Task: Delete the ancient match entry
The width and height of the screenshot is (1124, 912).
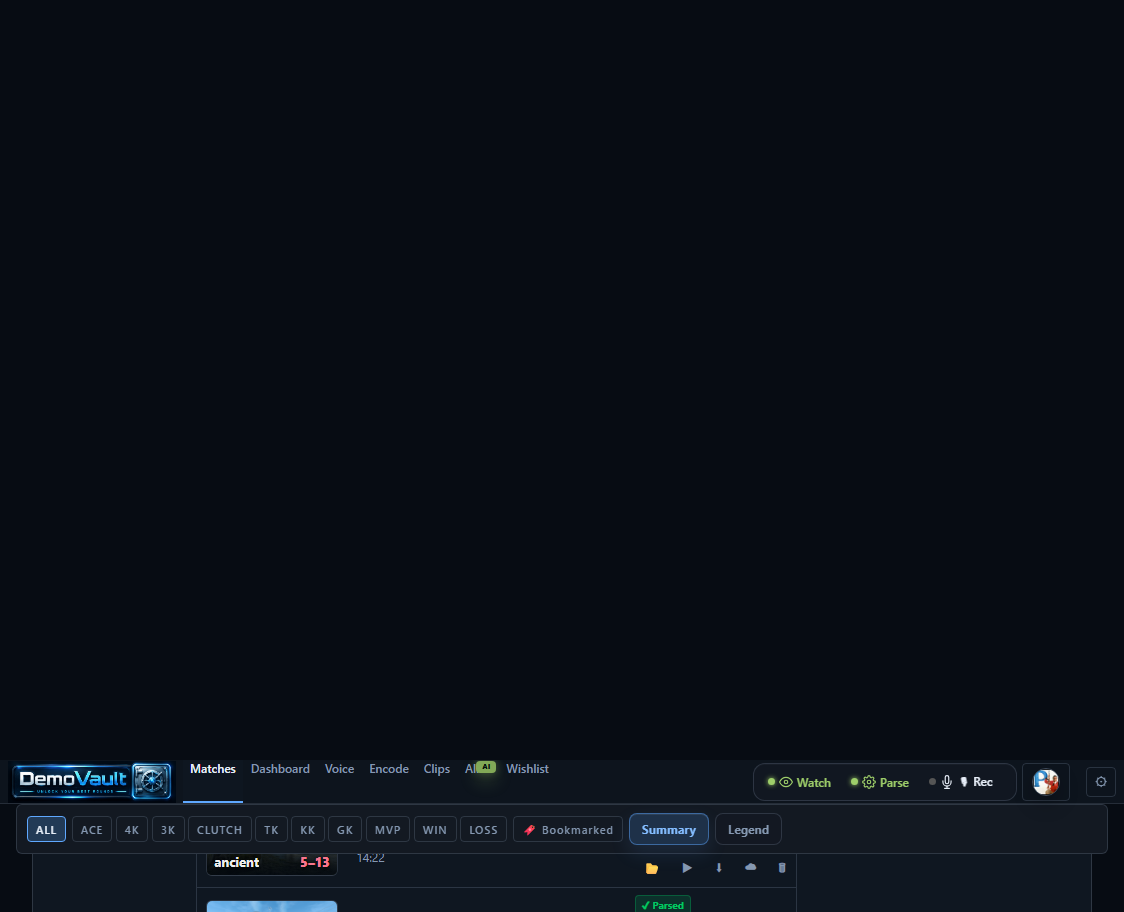Action: click(x=782, y=868)
